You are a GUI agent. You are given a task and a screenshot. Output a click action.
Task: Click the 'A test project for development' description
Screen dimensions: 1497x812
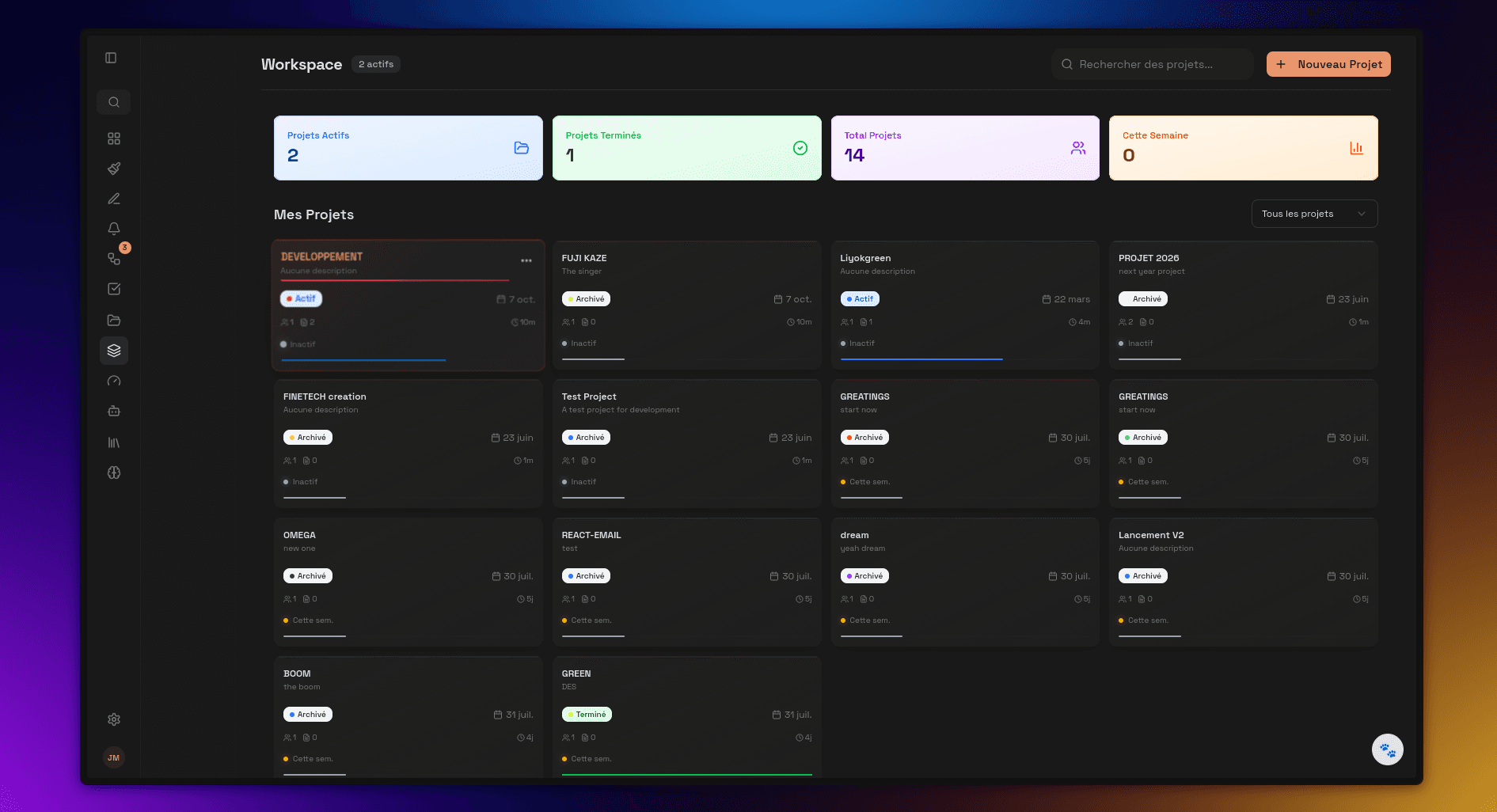[x=621, y=410]
